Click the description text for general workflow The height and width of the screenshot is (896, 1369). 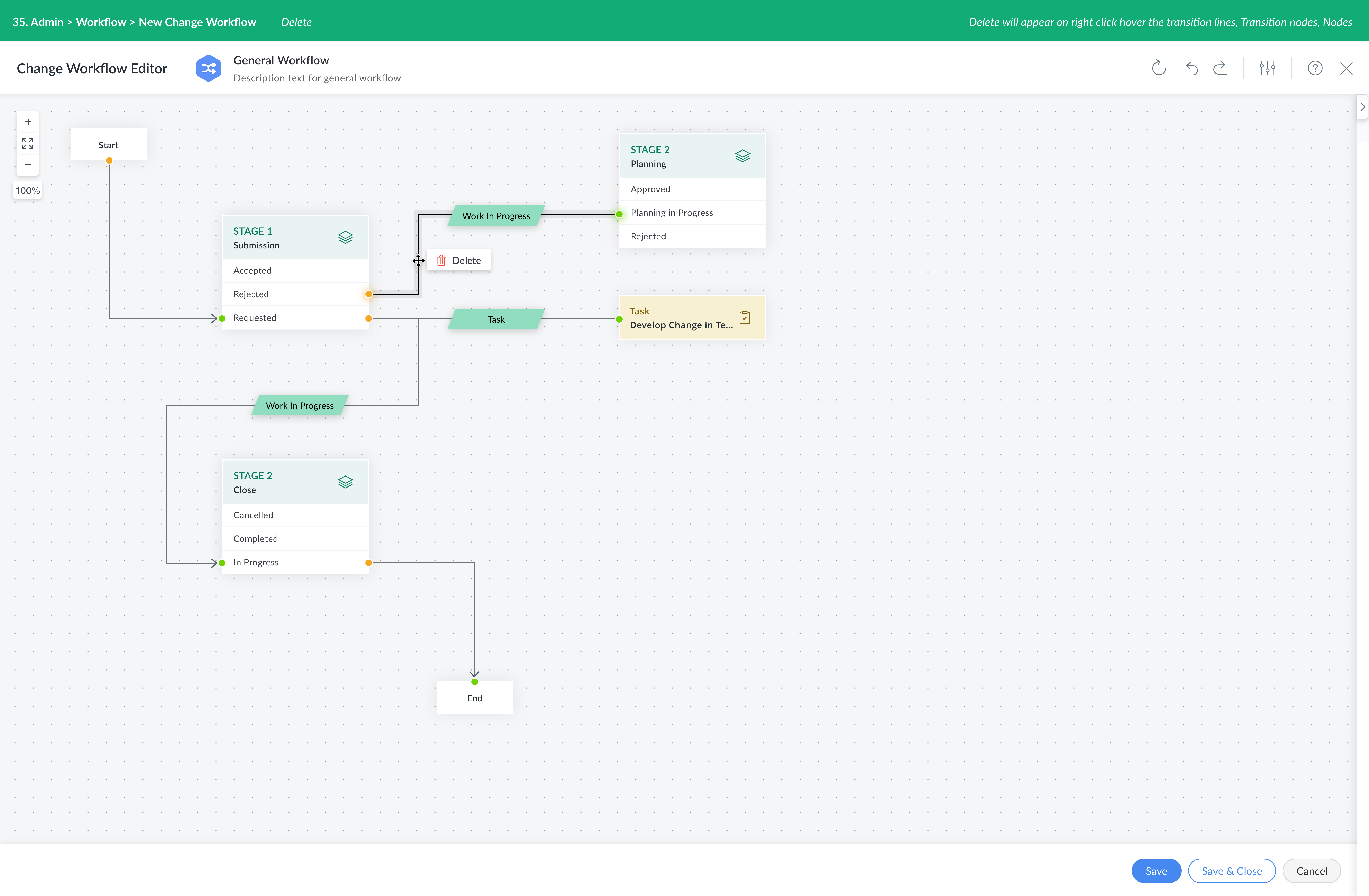click(317, 78)
